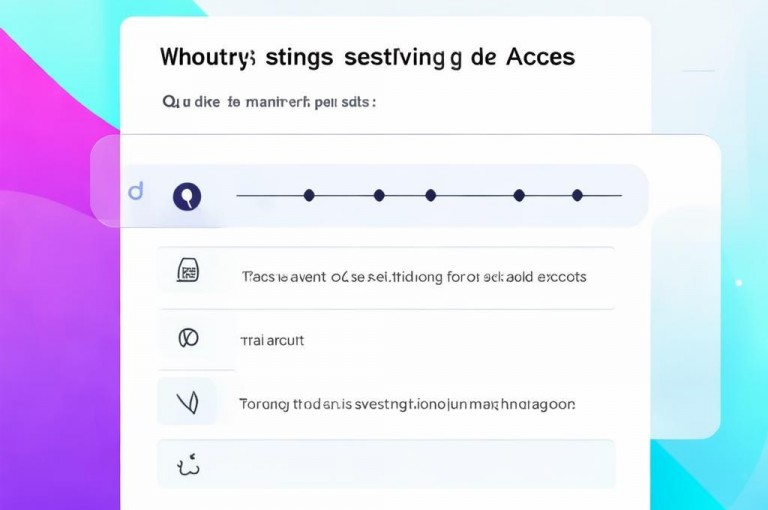The width and height of the screenshot is (768, 510).
Task: Click the V-shaped leaf icon
Action: point(188,403)
